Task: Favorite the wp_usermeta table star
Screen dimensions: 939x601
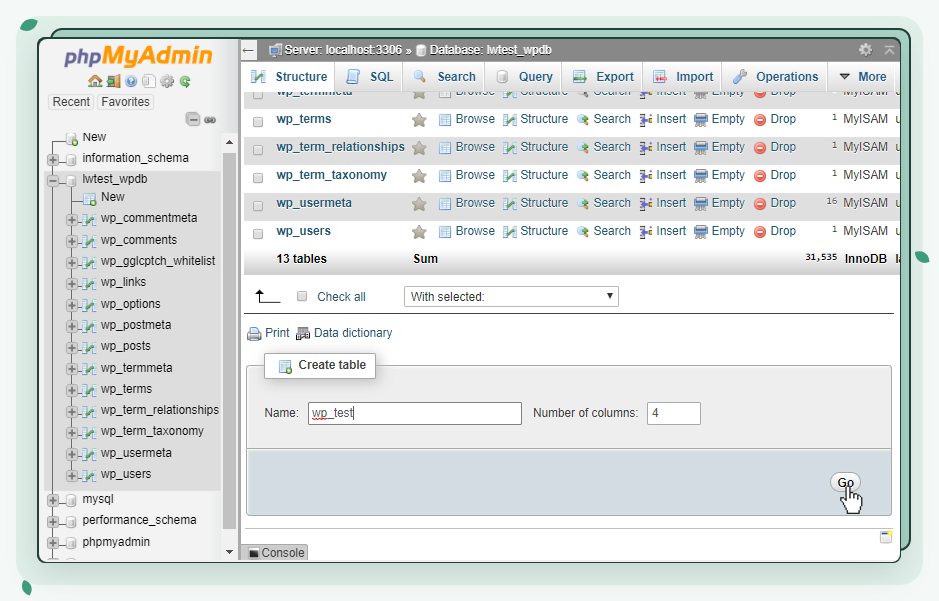Action: [x=419, y=204]
